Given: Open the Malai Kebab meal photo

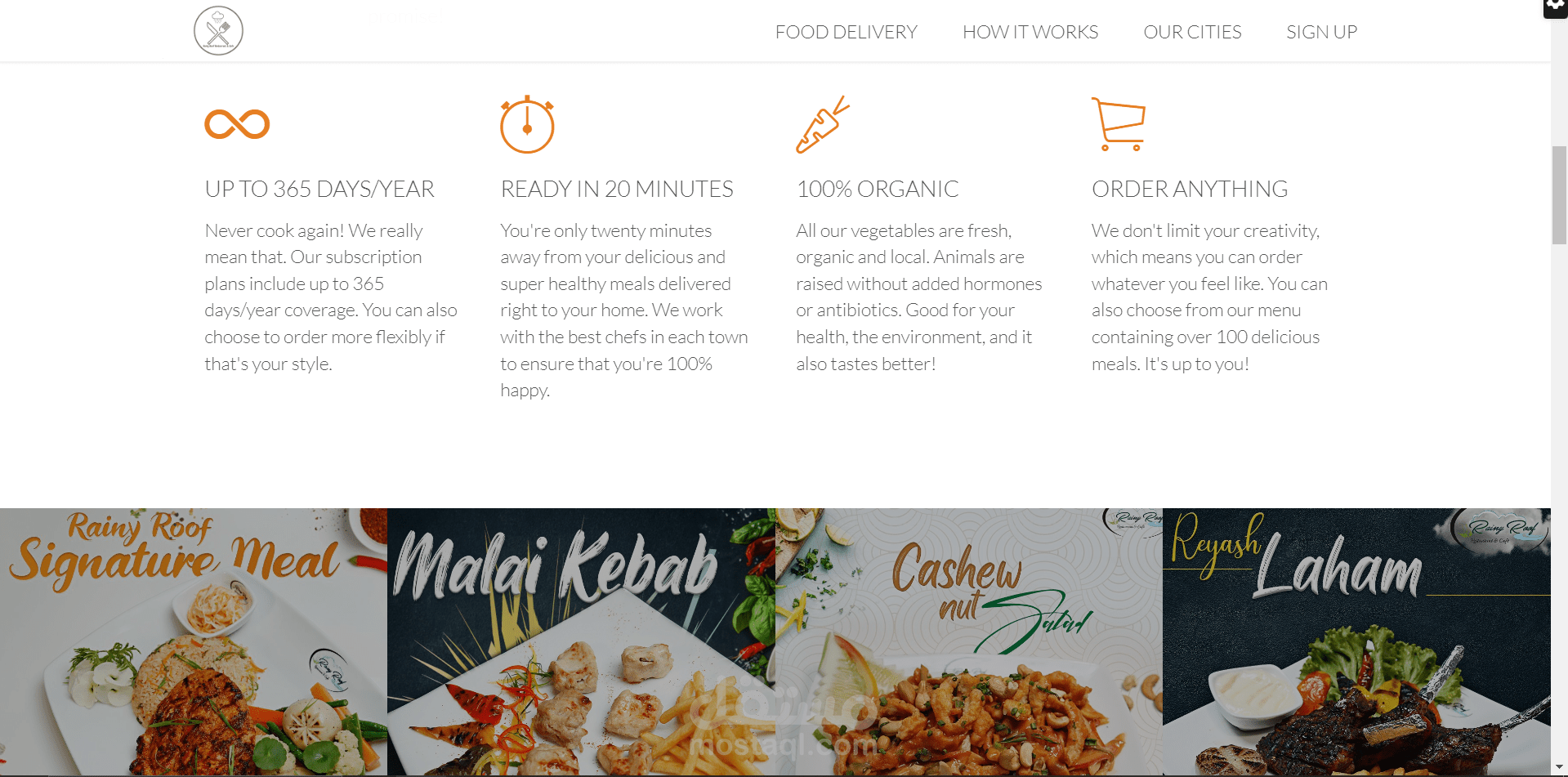Looking at the screenshot, I should coord(581,642).
